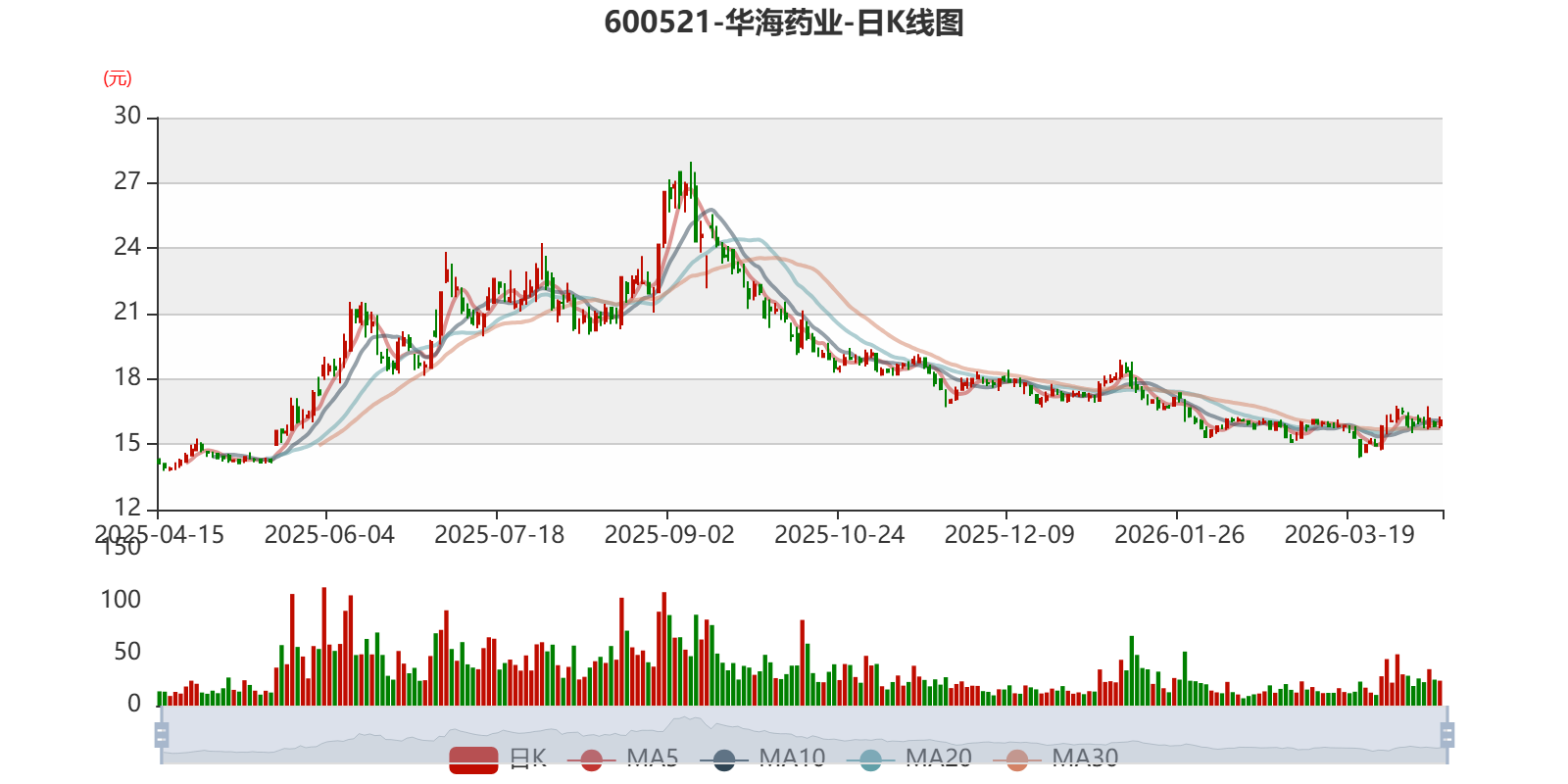Click the left handle of the zoom slider
Image resolution: width=1568 pixels, height=784 pixels.
pos(162,735)
